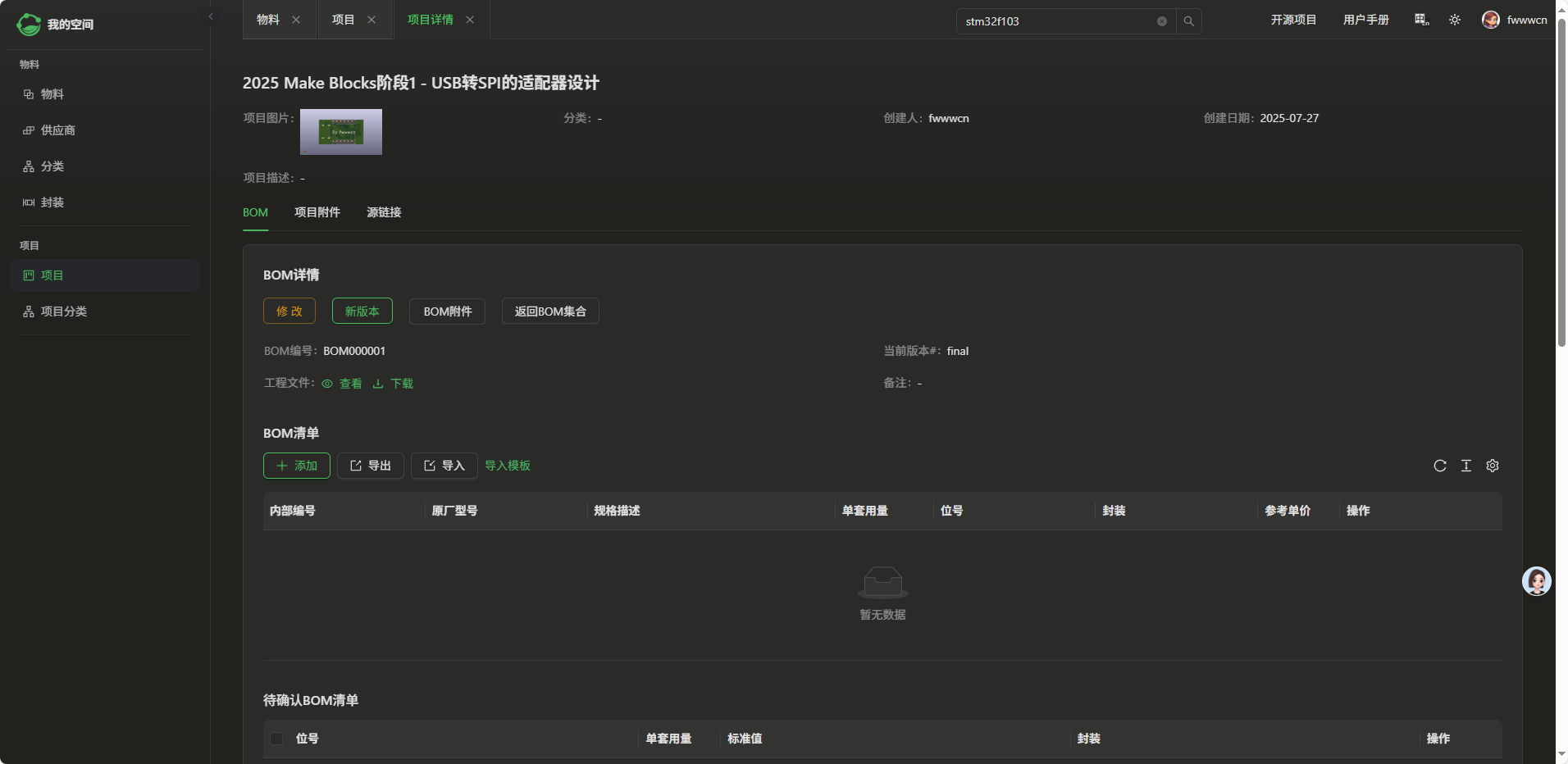
Task: Click the BOM附件 button
Action: pyautogui.click(x=448, y=312)
